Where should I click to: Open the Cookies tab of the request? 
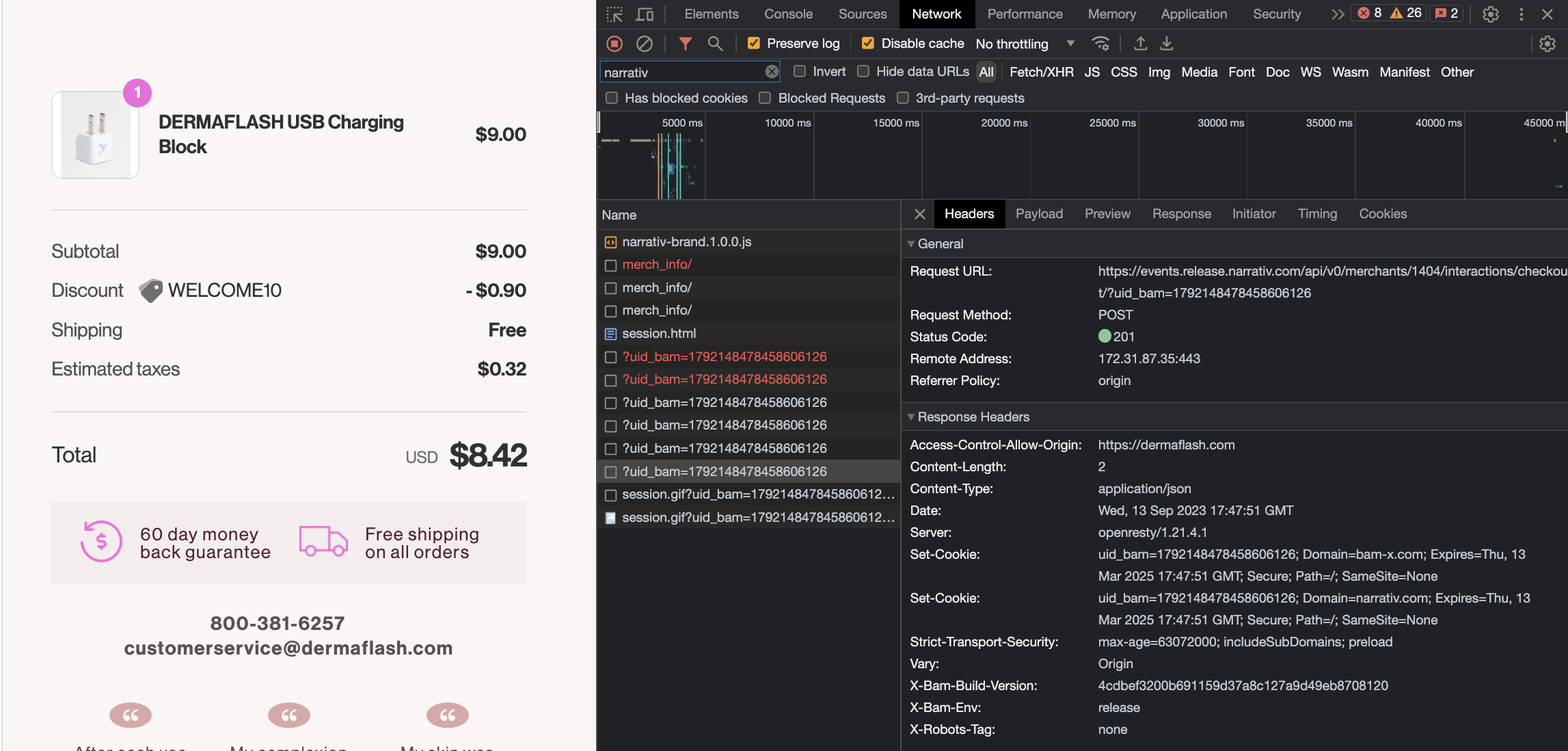tap(1382, 214)
